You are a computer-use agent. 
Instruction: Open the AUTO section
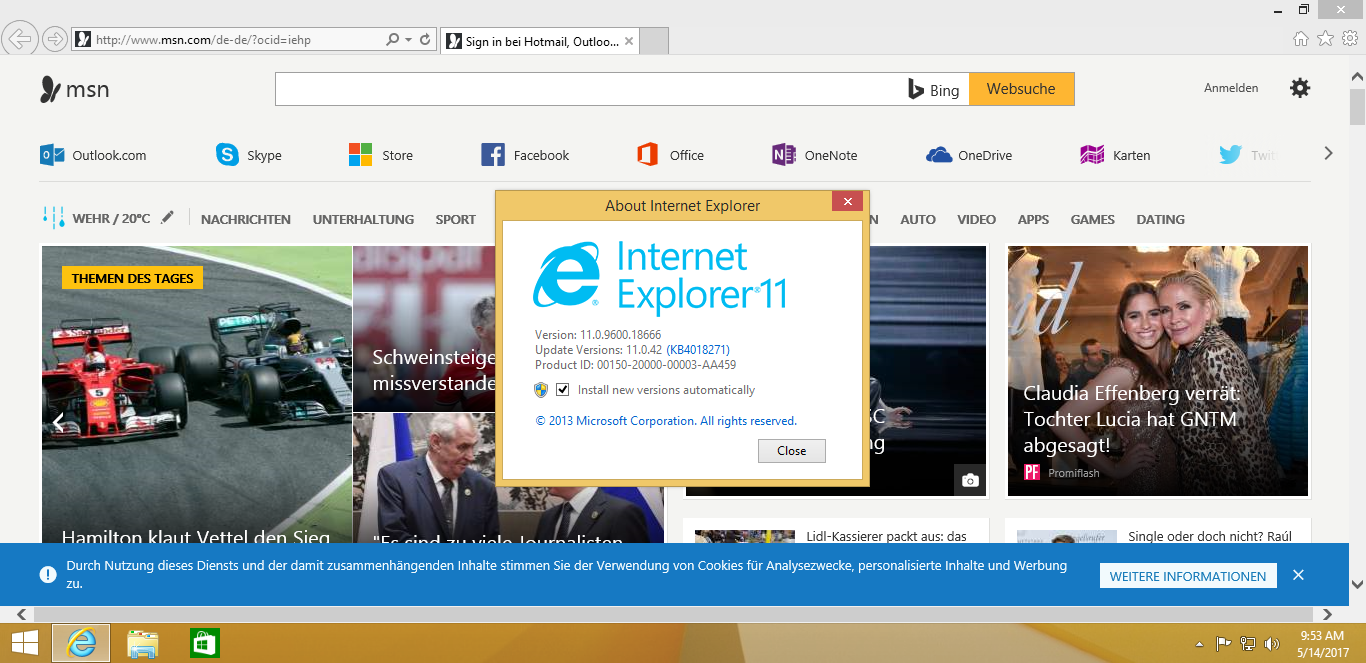pyautogui.click(x=918, y=219)
